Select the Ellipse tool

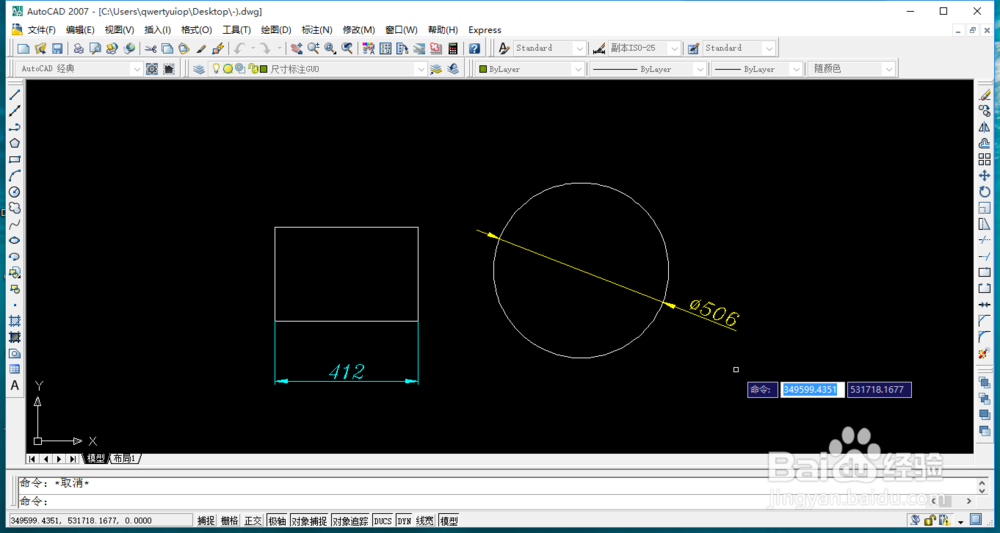point(15,240)
